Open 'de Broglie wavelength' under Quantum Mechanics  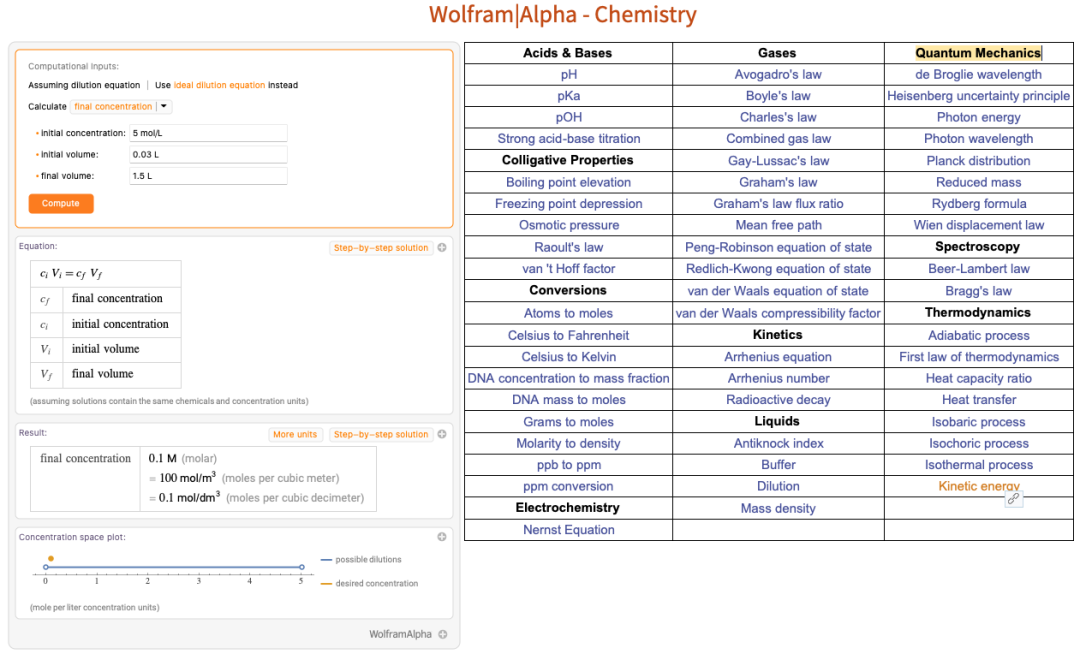tap(978, 74)
